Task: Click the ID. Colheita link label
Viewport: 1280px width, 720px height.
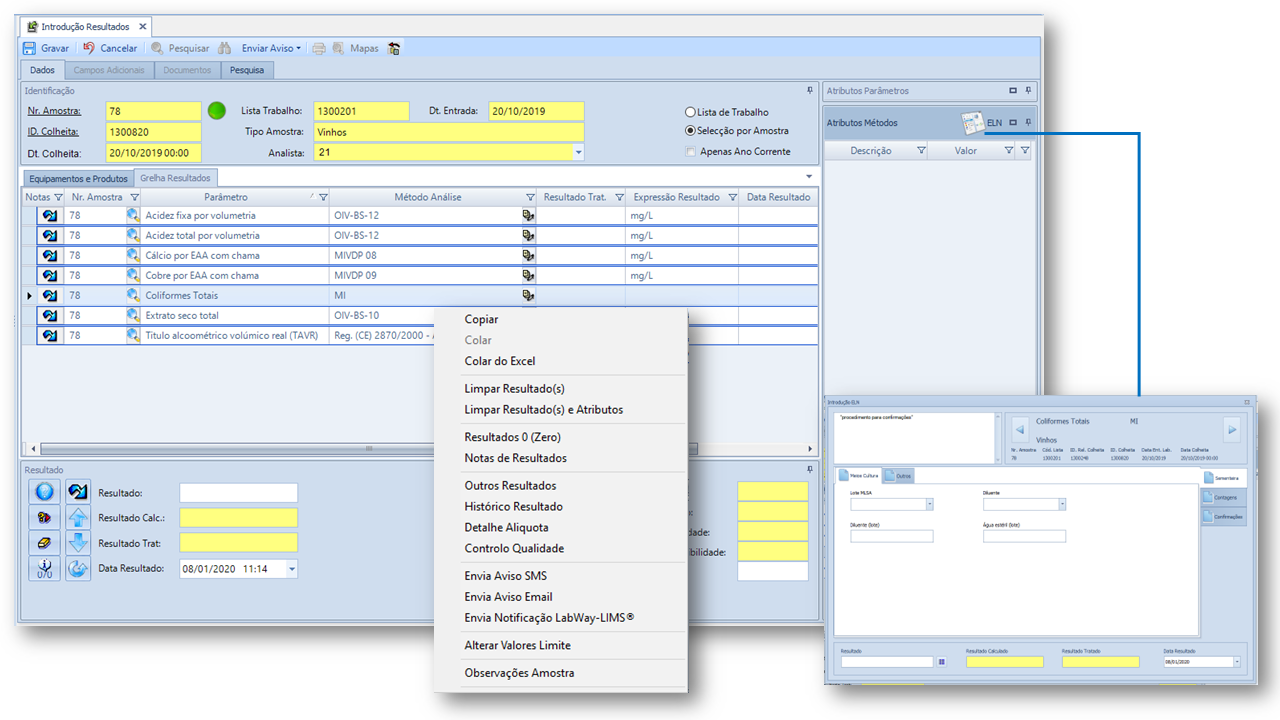Action: coord(53,131)
